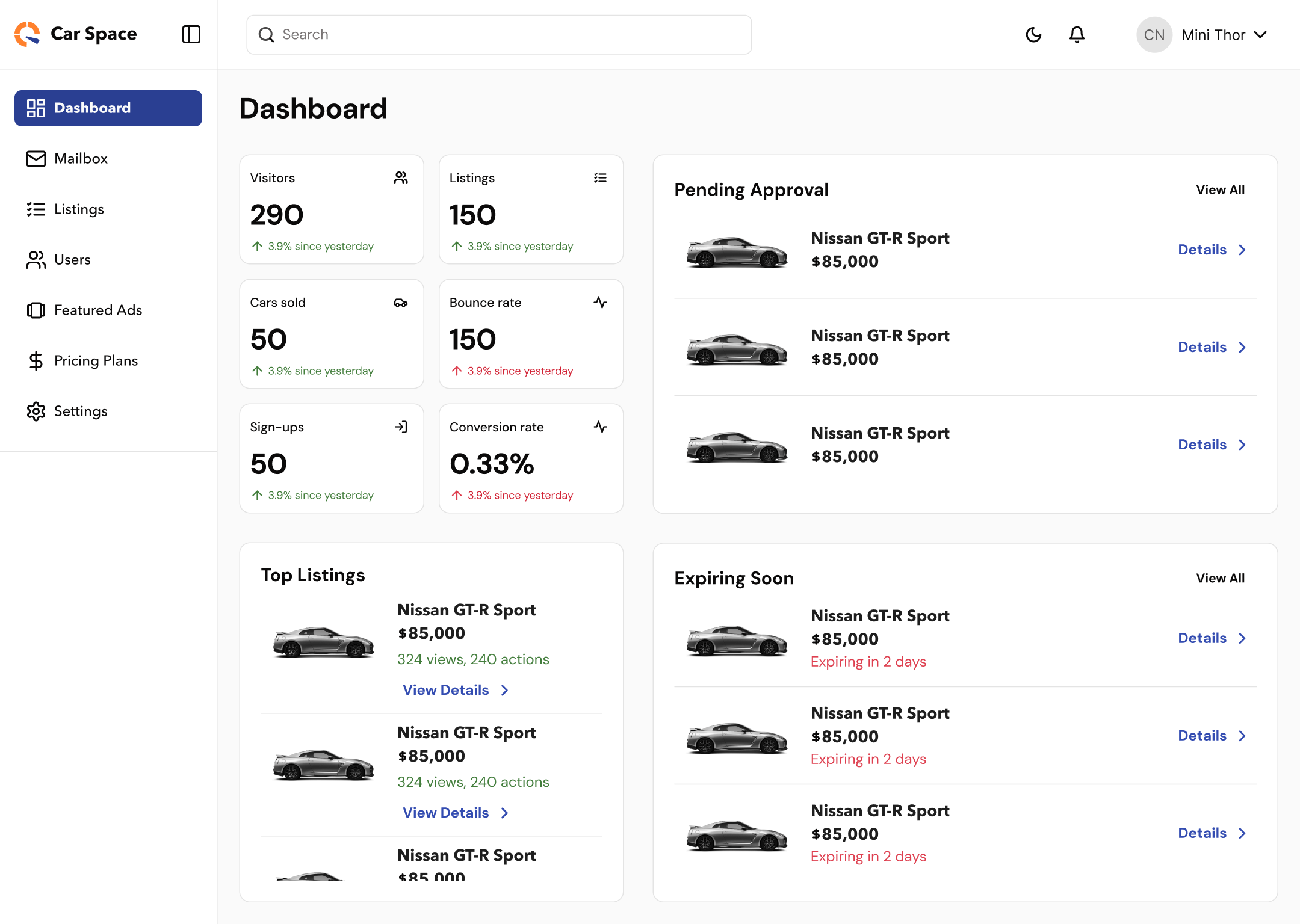Select the Listings card value 150

[473, 215]
